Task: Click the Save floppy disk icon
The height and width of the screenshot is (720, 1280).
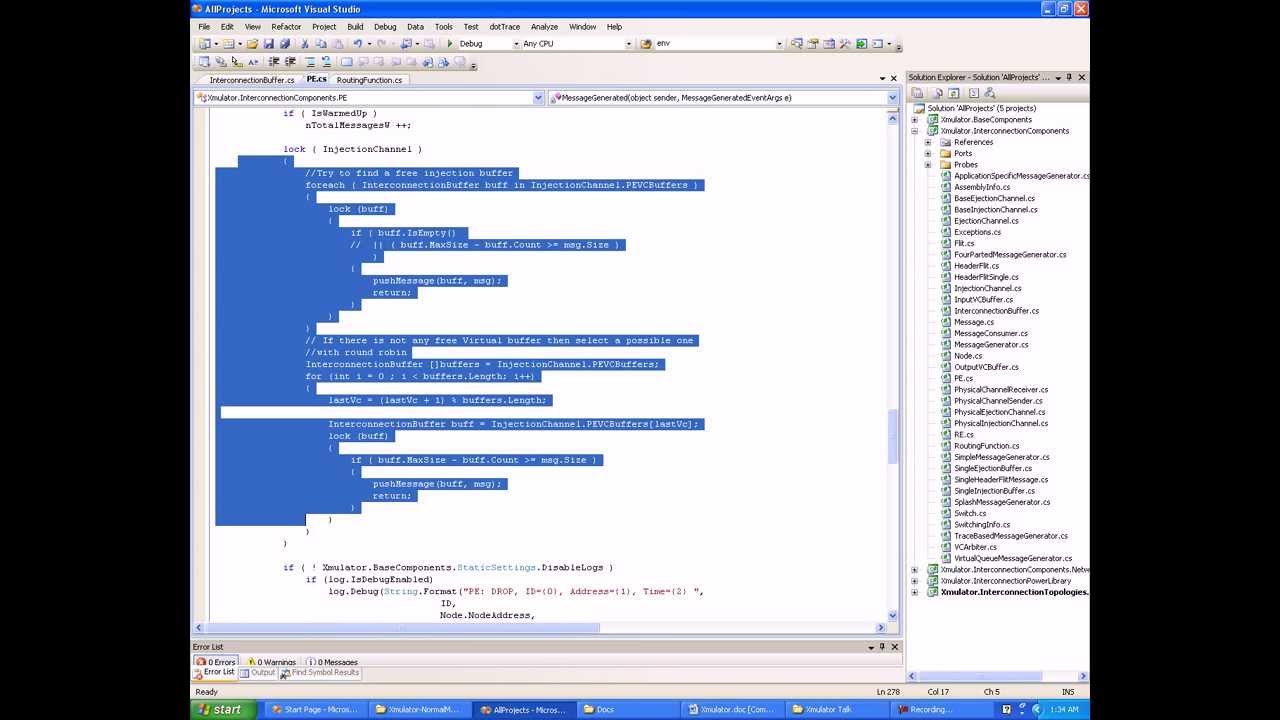Action: point(268,44)
